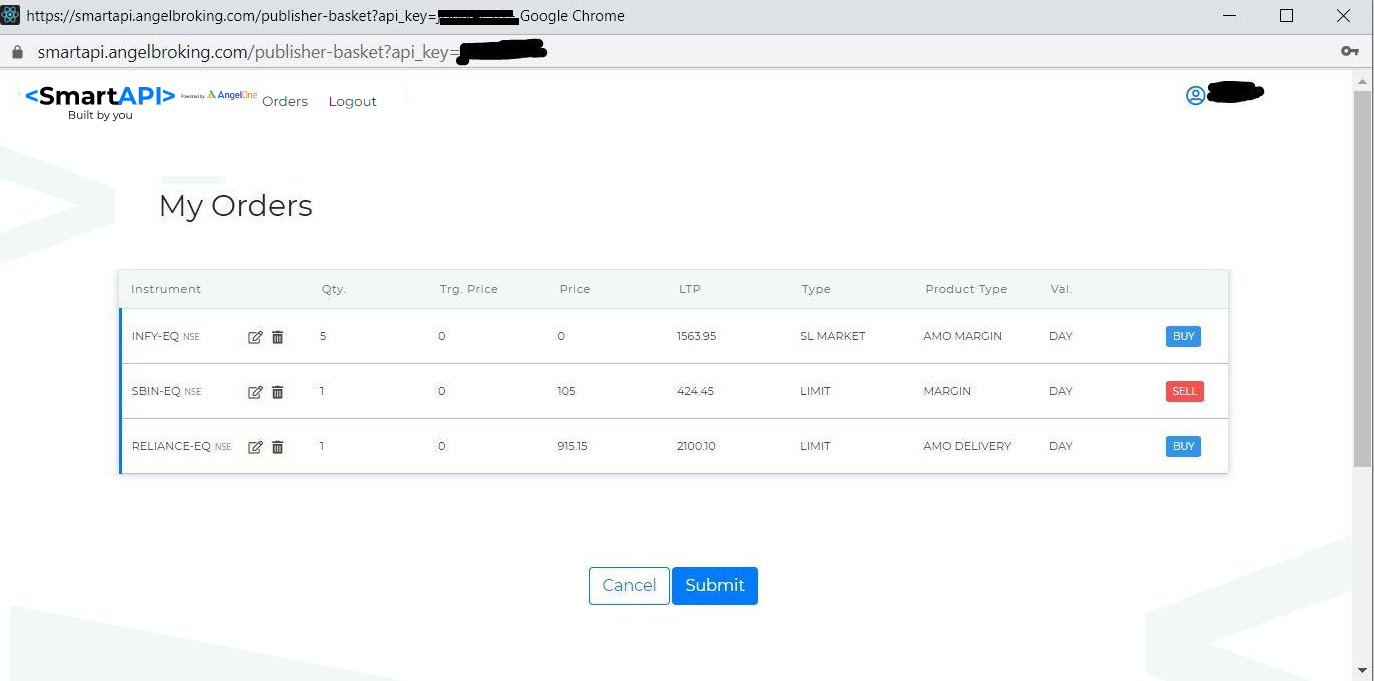Submit the order basket

coord(714,586)
